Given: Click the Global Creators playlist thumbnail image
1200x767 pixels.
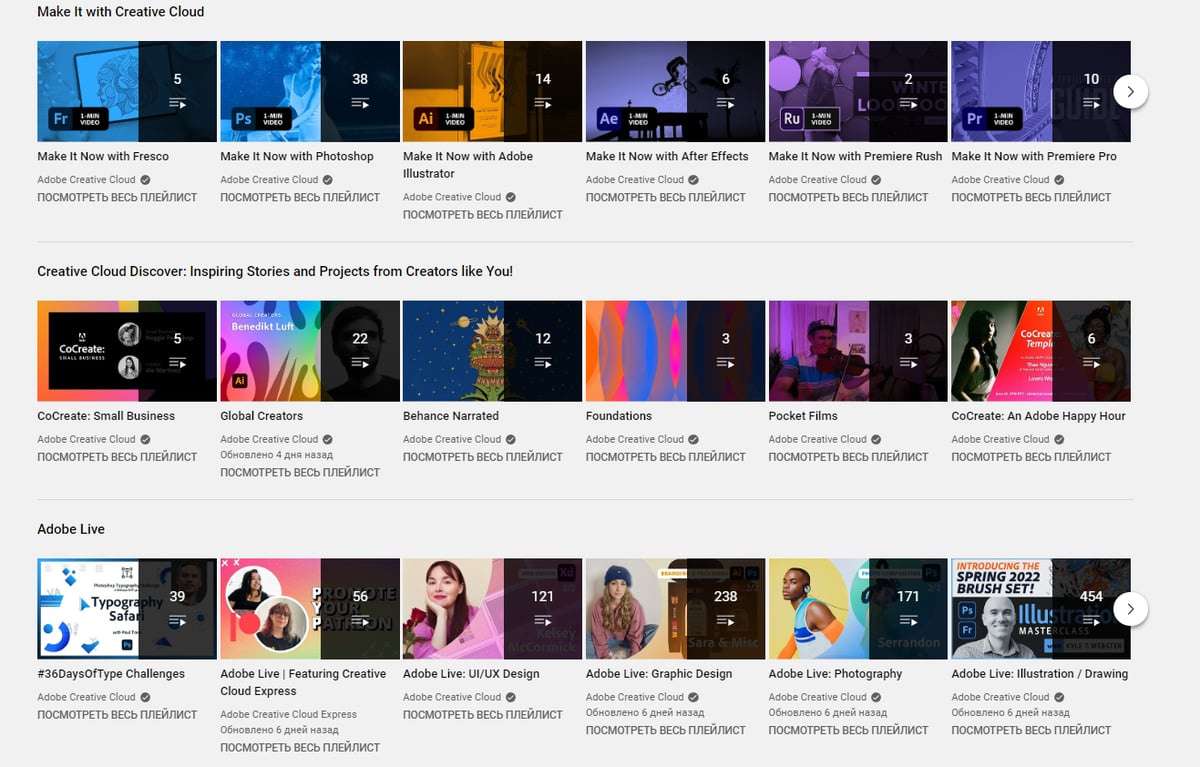Looking at the screenshot, I should click(x=310, y=351).
